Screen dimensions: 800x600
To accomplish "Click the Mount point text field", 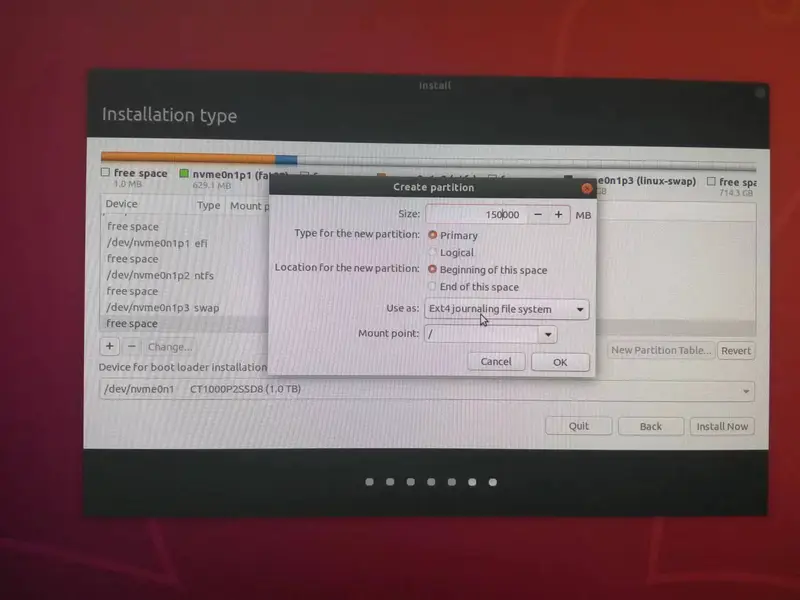I will [x=482, y=334].
